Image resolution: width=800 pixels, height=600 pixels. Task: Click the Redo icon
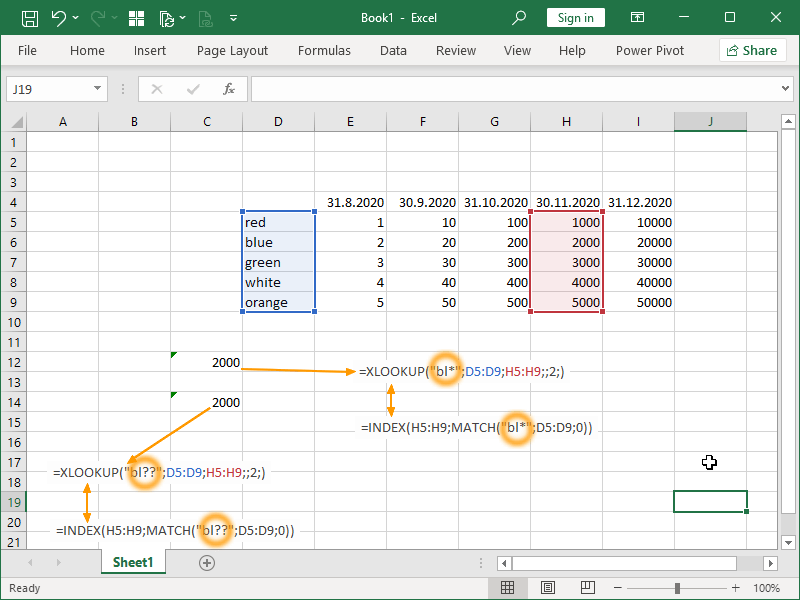point(97,17)
